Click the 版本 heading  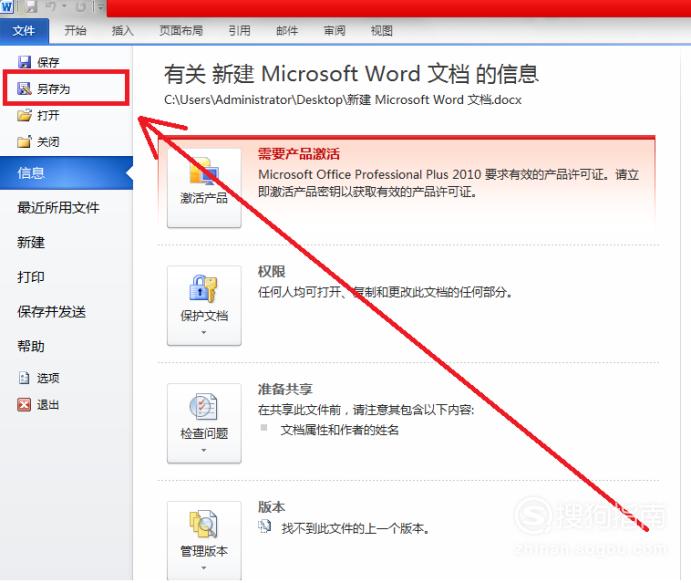[x=271, y=507]
